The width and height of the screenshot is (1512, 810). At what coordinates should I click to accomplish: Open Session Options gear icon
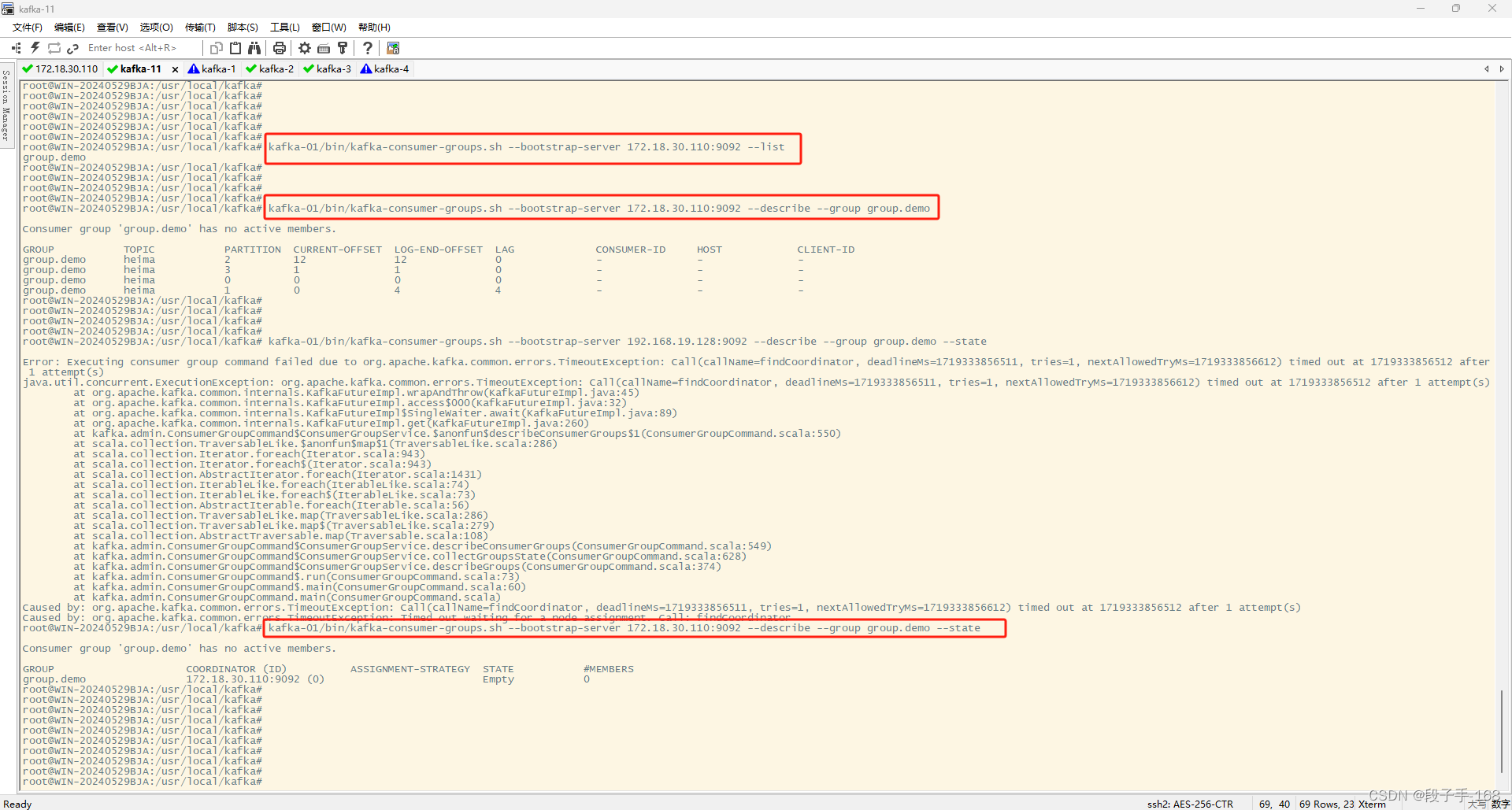point(305,48)
